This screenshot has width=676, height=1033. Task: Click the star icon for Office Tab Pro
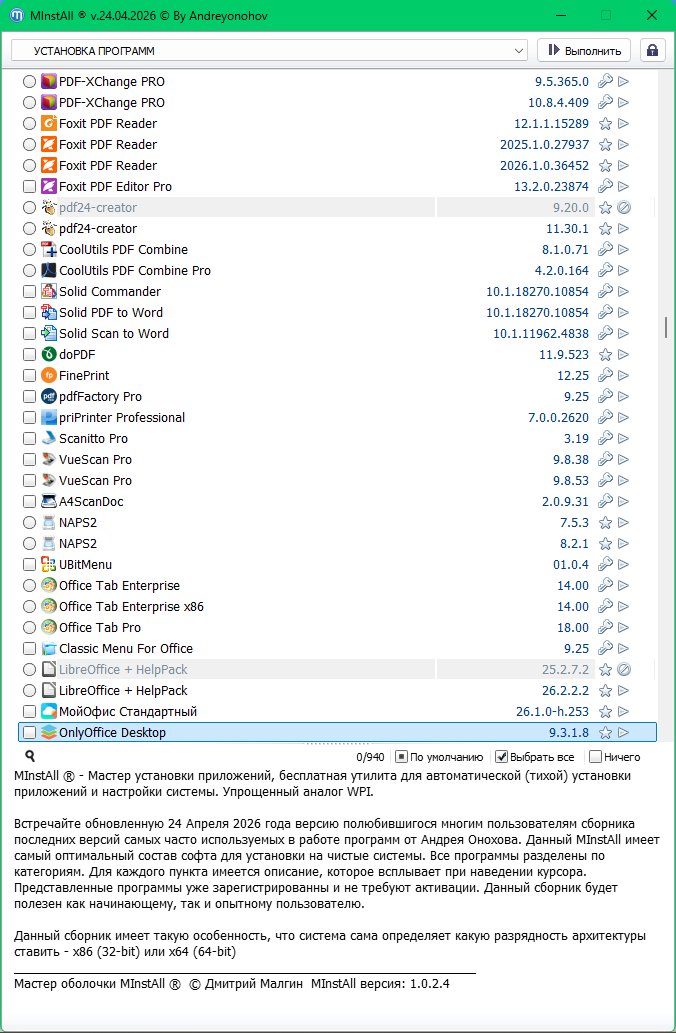[x=605, y=628]
